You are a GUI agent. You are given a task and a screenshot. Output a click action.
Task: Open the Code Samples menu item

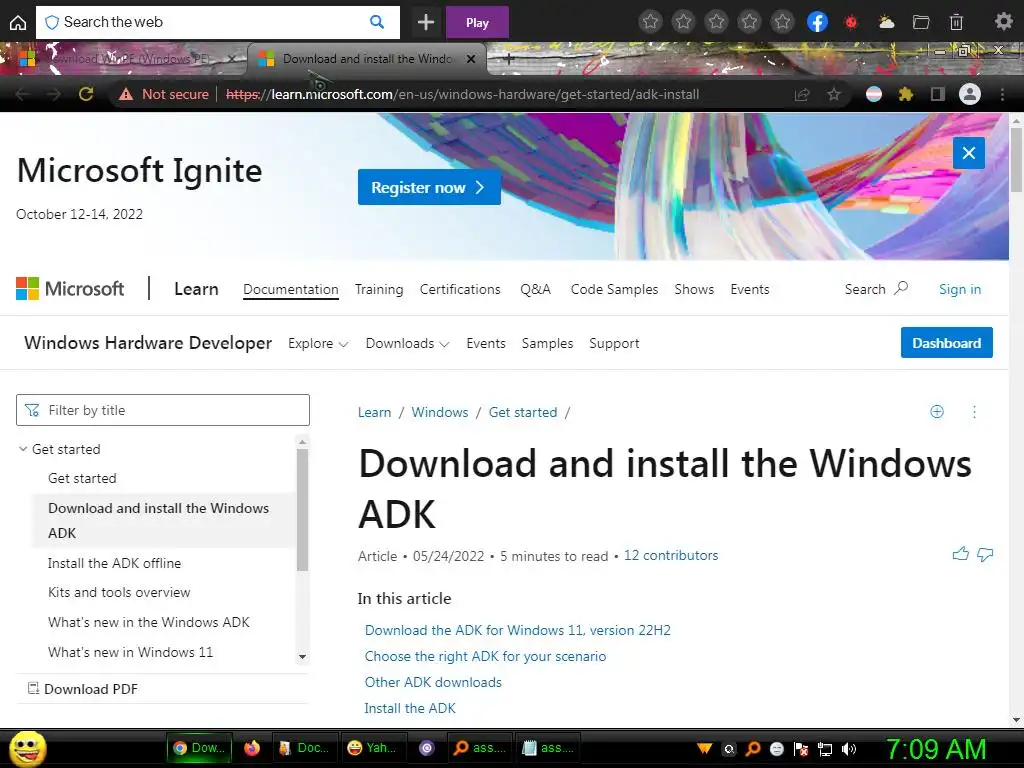pos(614,289)
